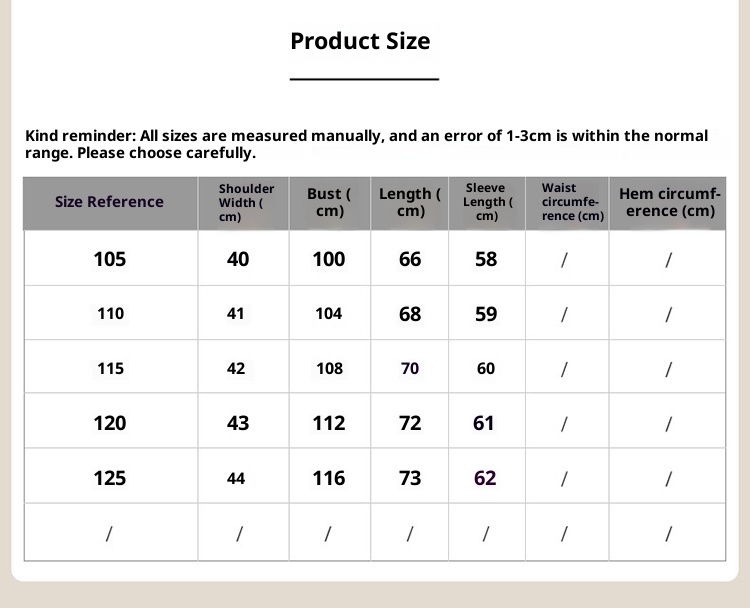This screenshot has height=608, width=750.
Task: Click the shoulder width value 42
Action: (x=236, y=368)
